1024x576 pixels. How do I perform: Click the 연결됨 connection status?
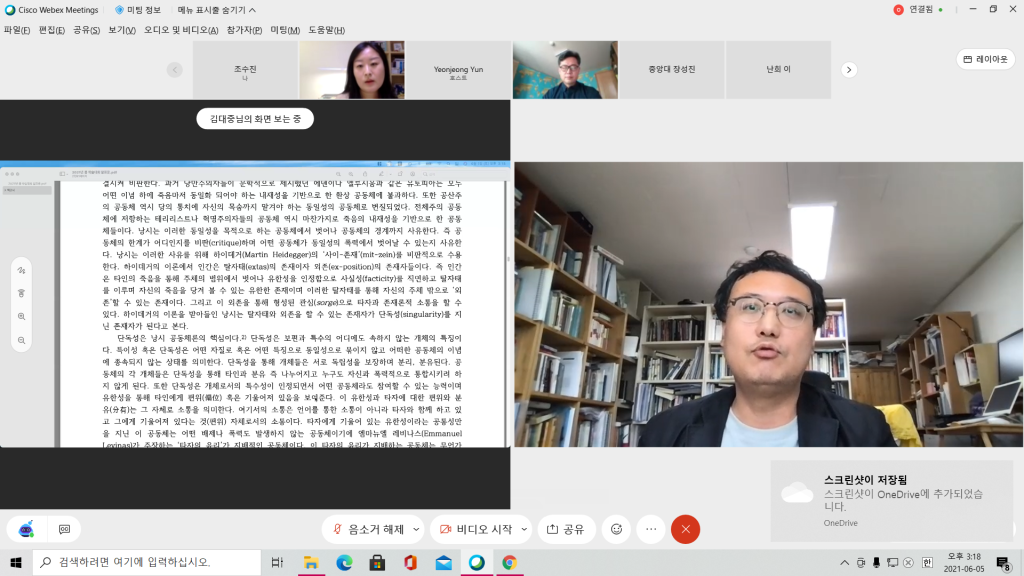coord(921,10)
